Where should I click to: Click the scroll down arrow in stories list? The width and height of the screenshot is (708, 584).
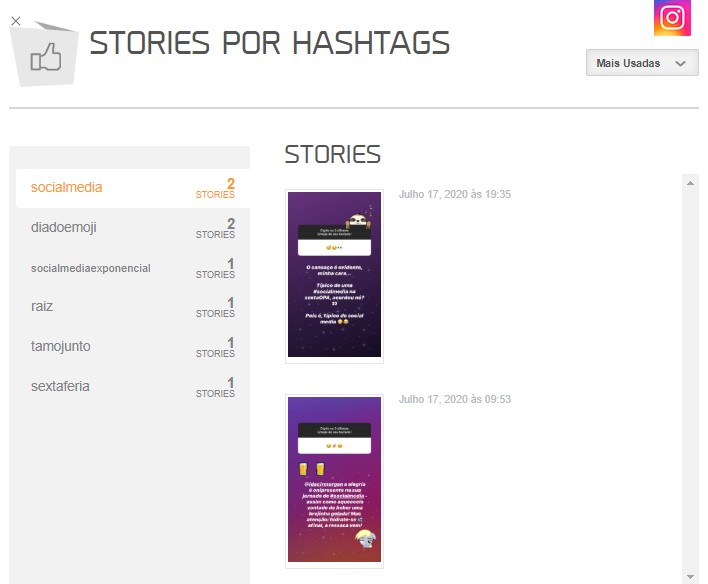pyautogui.click(x=690, y=576)
